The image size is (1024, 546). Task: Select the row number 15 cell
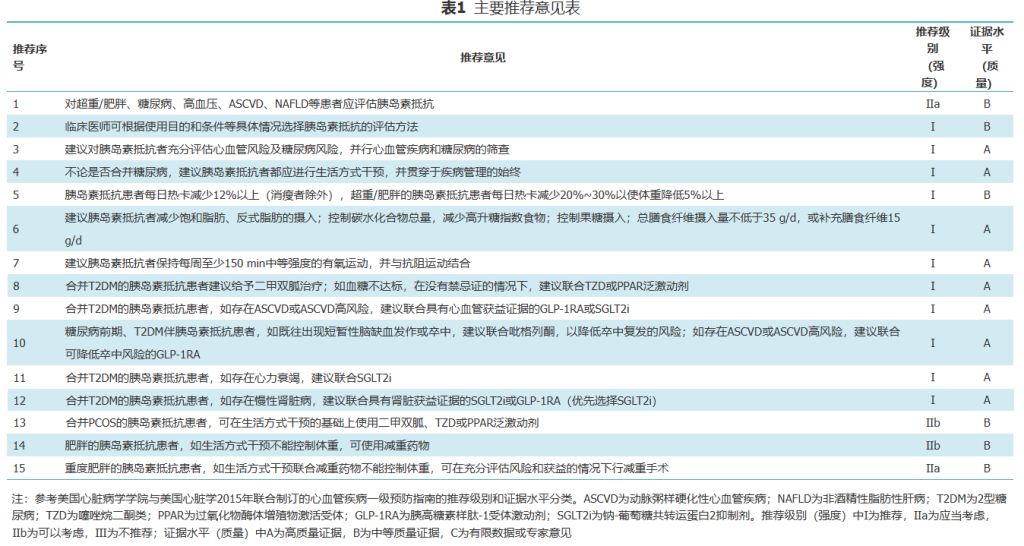(18, 468)
